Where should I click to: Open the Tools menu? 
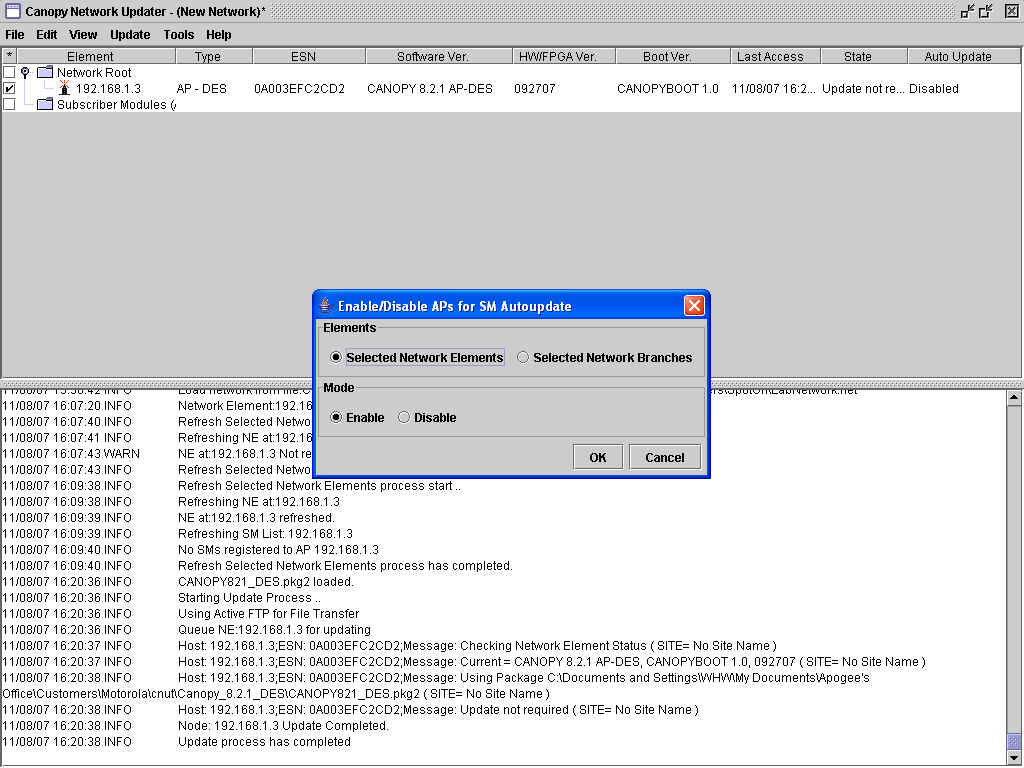(179, 34)
